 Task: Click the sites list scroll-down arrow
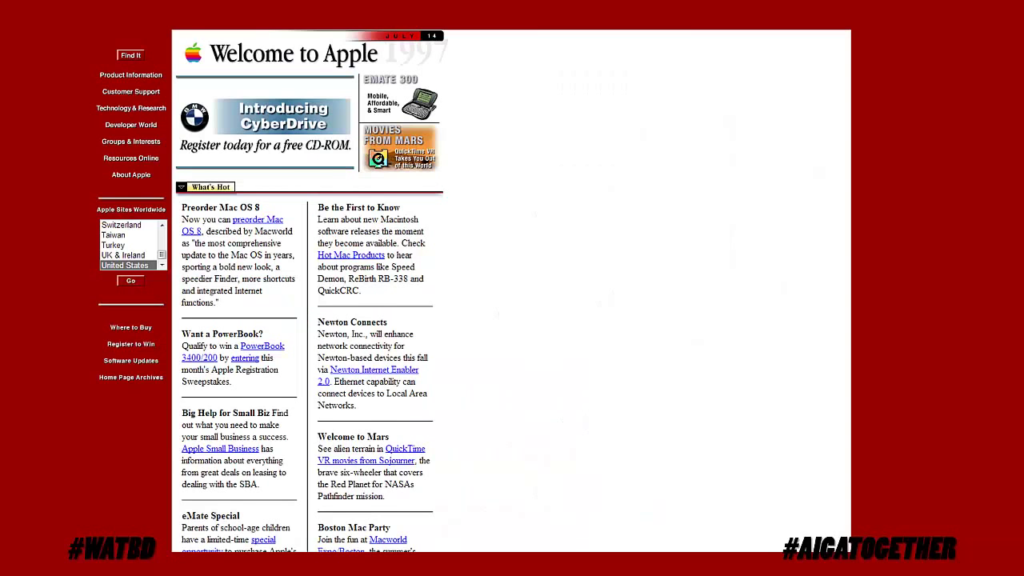coord(162,265)
